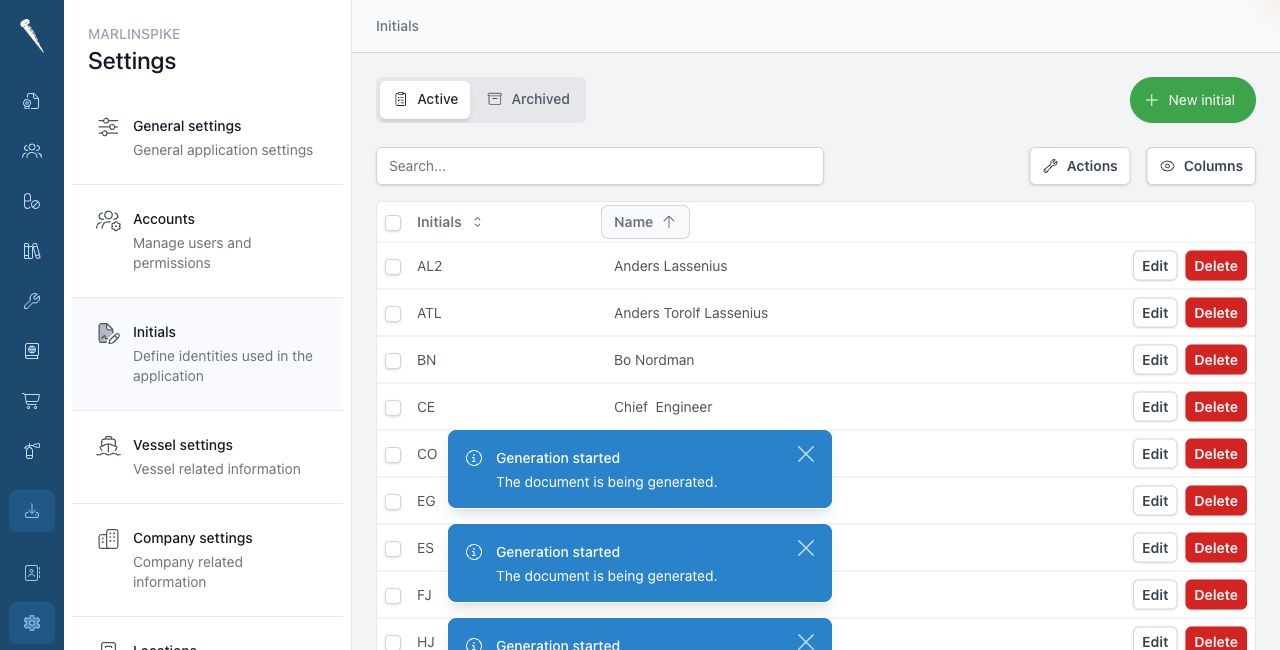Click the settings gear icon in sidebar
Viewport: 1280px width, 650px height.
(x=32, y=623)
